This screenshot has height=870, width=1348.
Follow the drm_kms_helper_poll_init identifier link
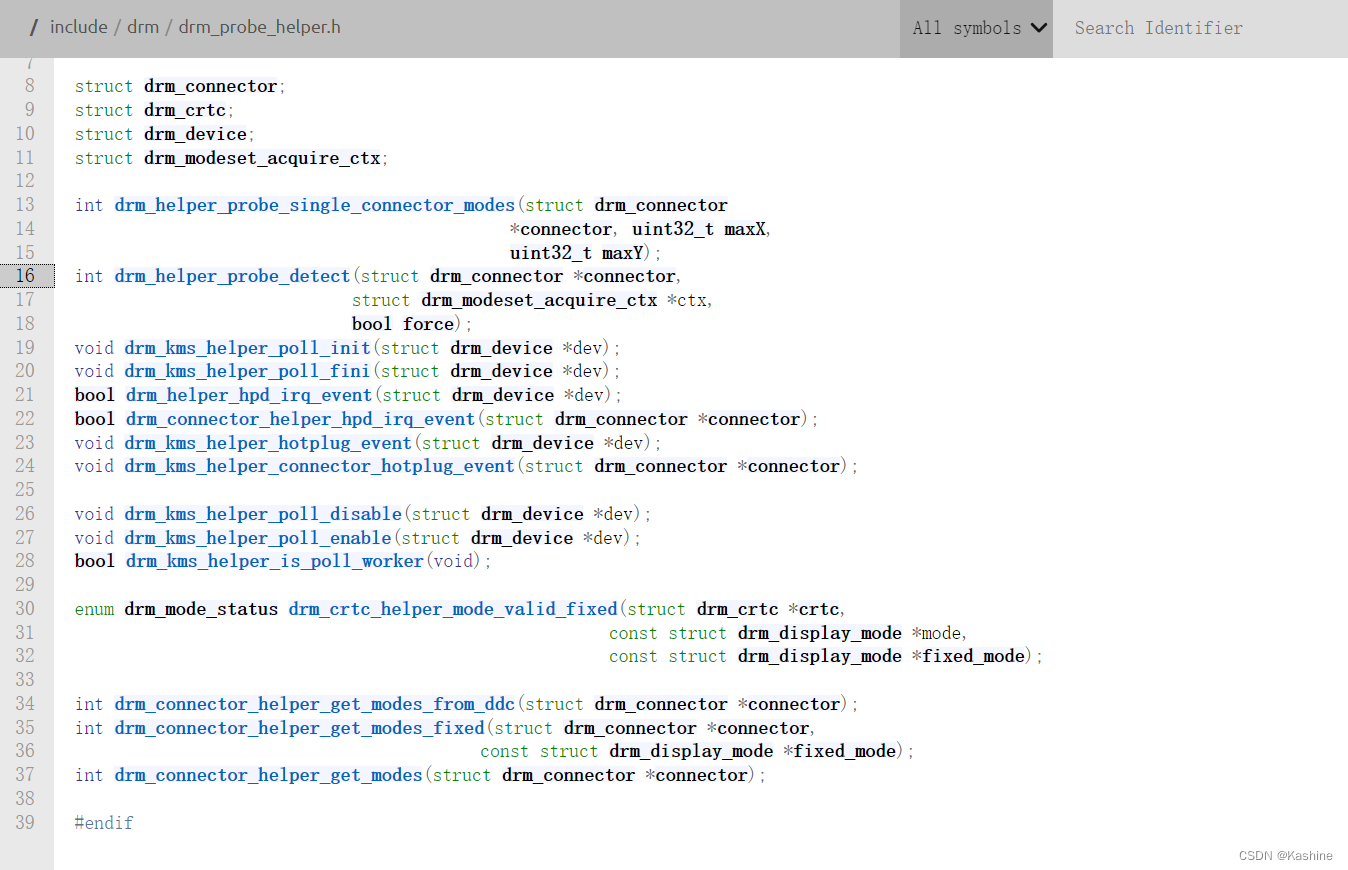(247, 348)
